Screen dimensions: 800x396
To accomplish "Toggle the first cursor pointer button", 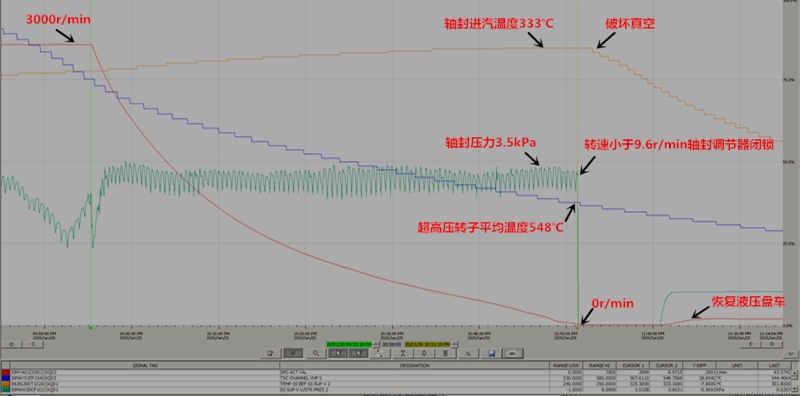I will click(338, 354).
